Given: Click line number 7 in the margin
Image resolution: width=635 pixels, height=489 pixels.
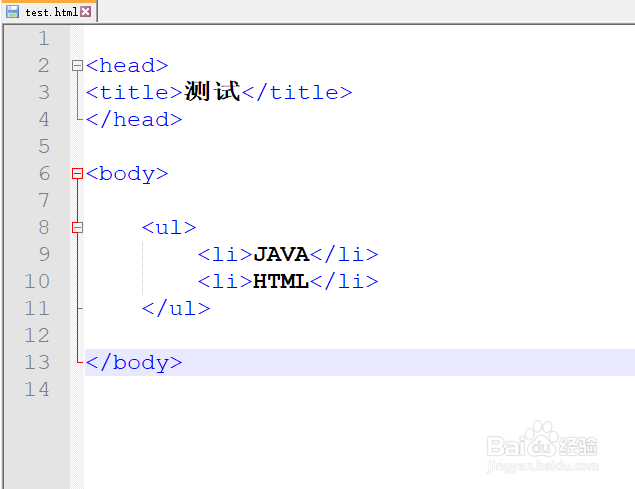Looking at the screenshot, I should tap(44, 201).
